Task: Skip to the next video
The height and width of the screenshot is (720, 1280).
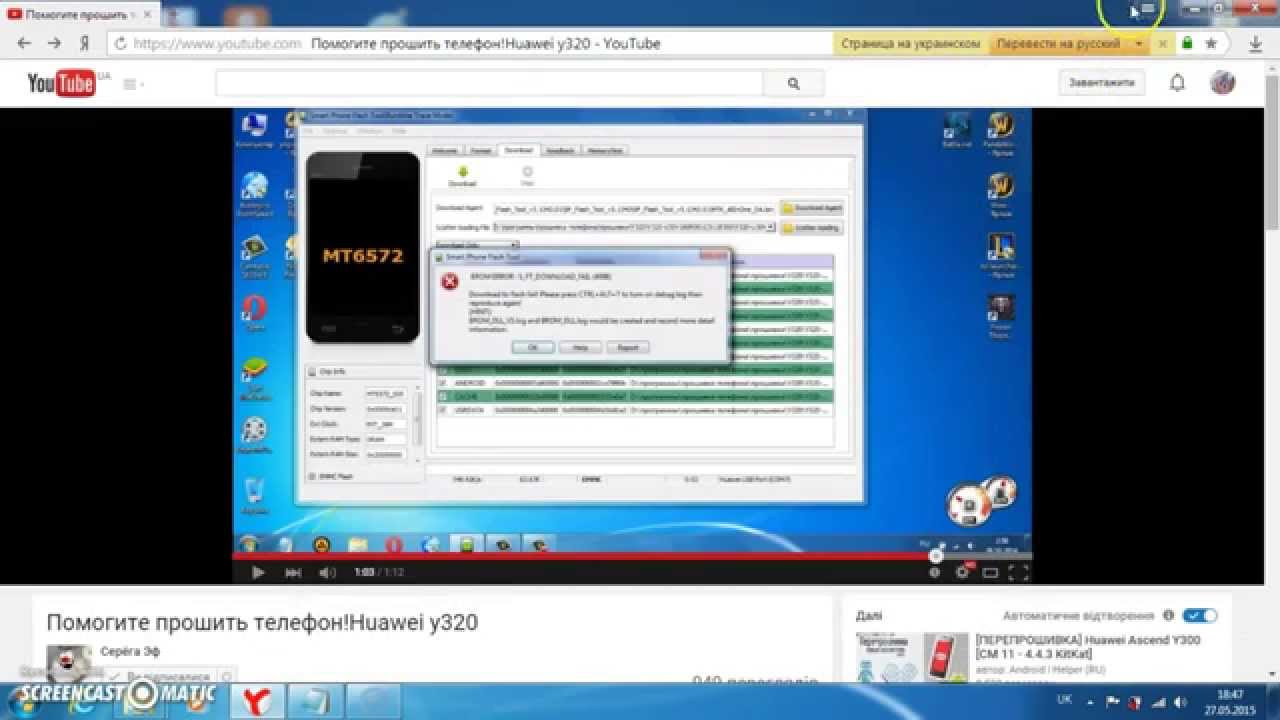Action: click(293, 573)
